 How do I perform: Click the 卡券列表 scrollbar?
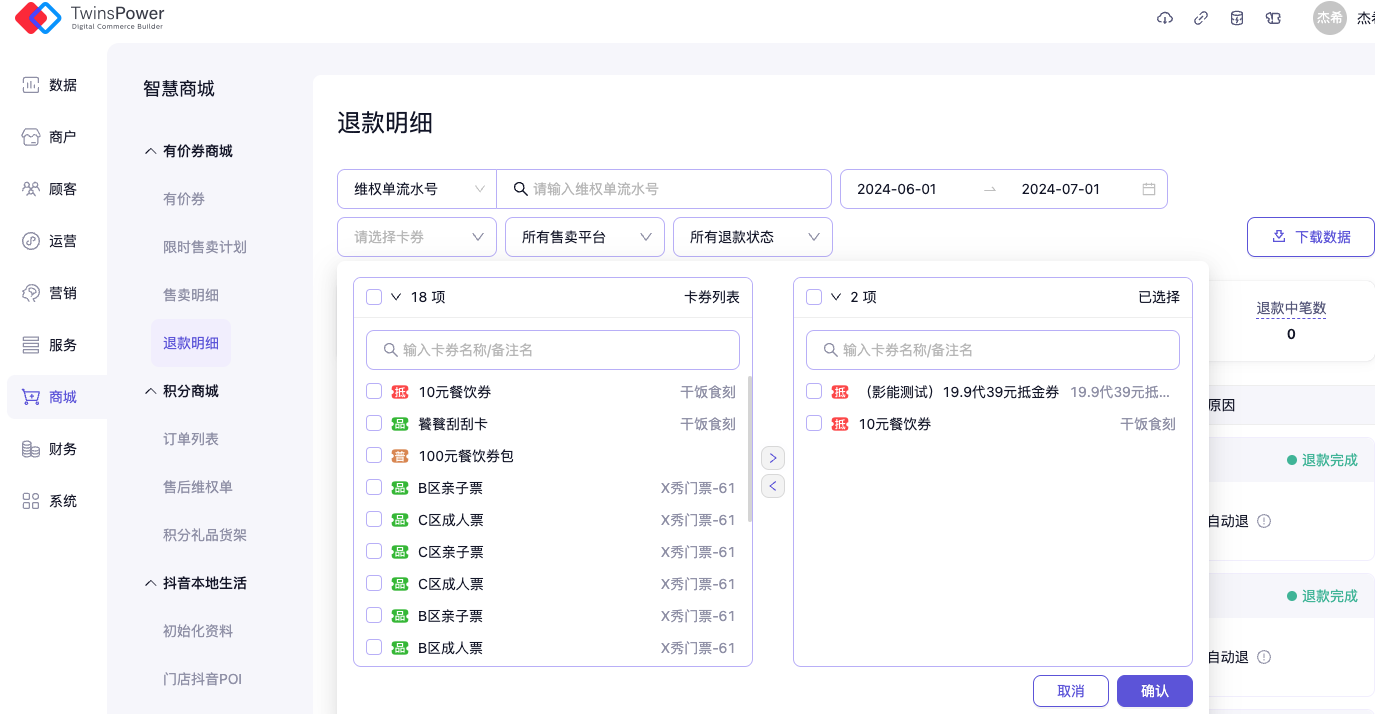(749, 450)
